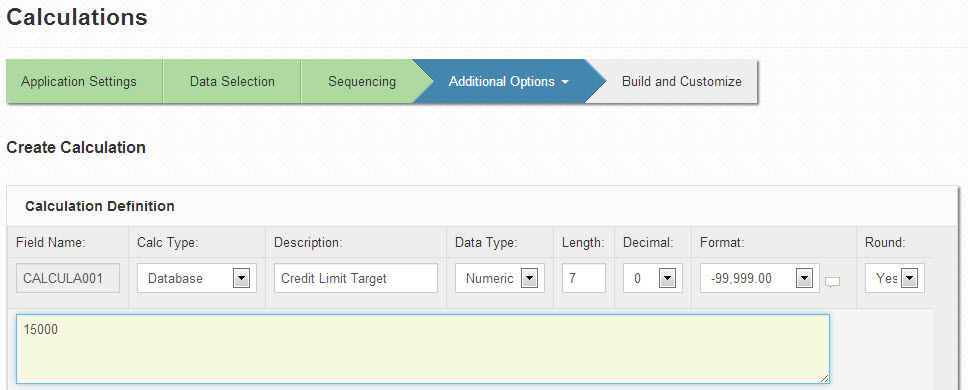Open the Additional Options step menu
The width and height of the screenshot is (968, 390).
509,81
